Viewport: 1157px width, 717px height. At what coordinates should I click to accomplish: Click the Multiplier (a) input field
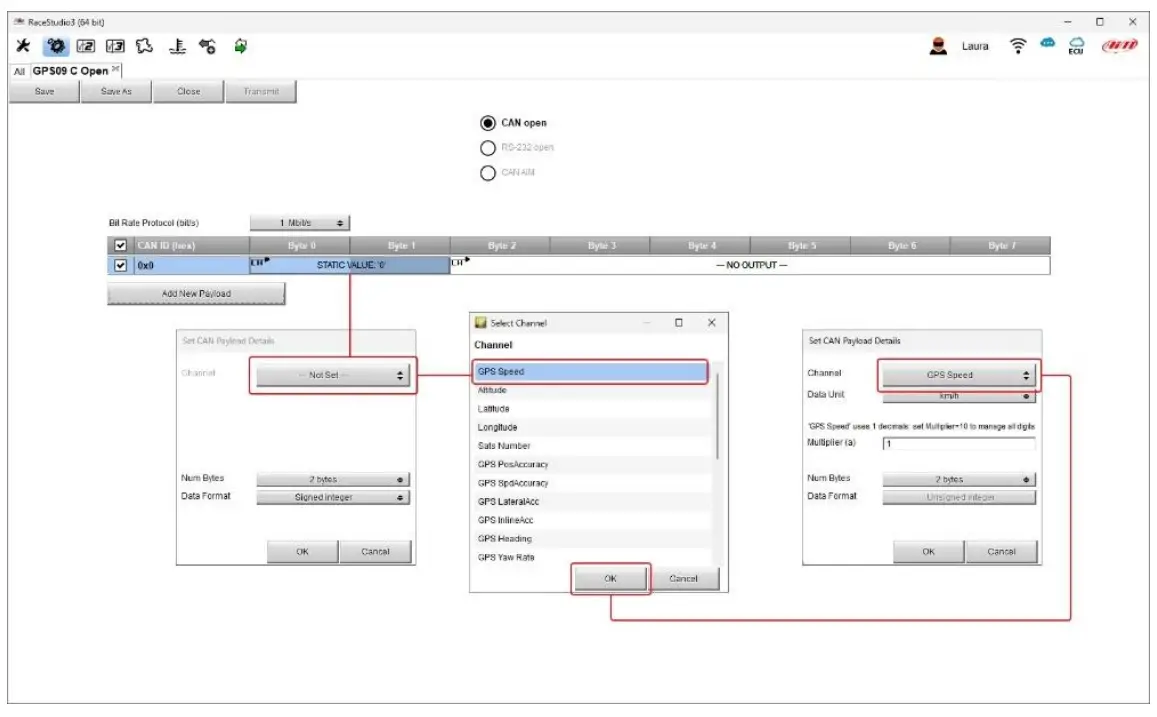point(958,443)
